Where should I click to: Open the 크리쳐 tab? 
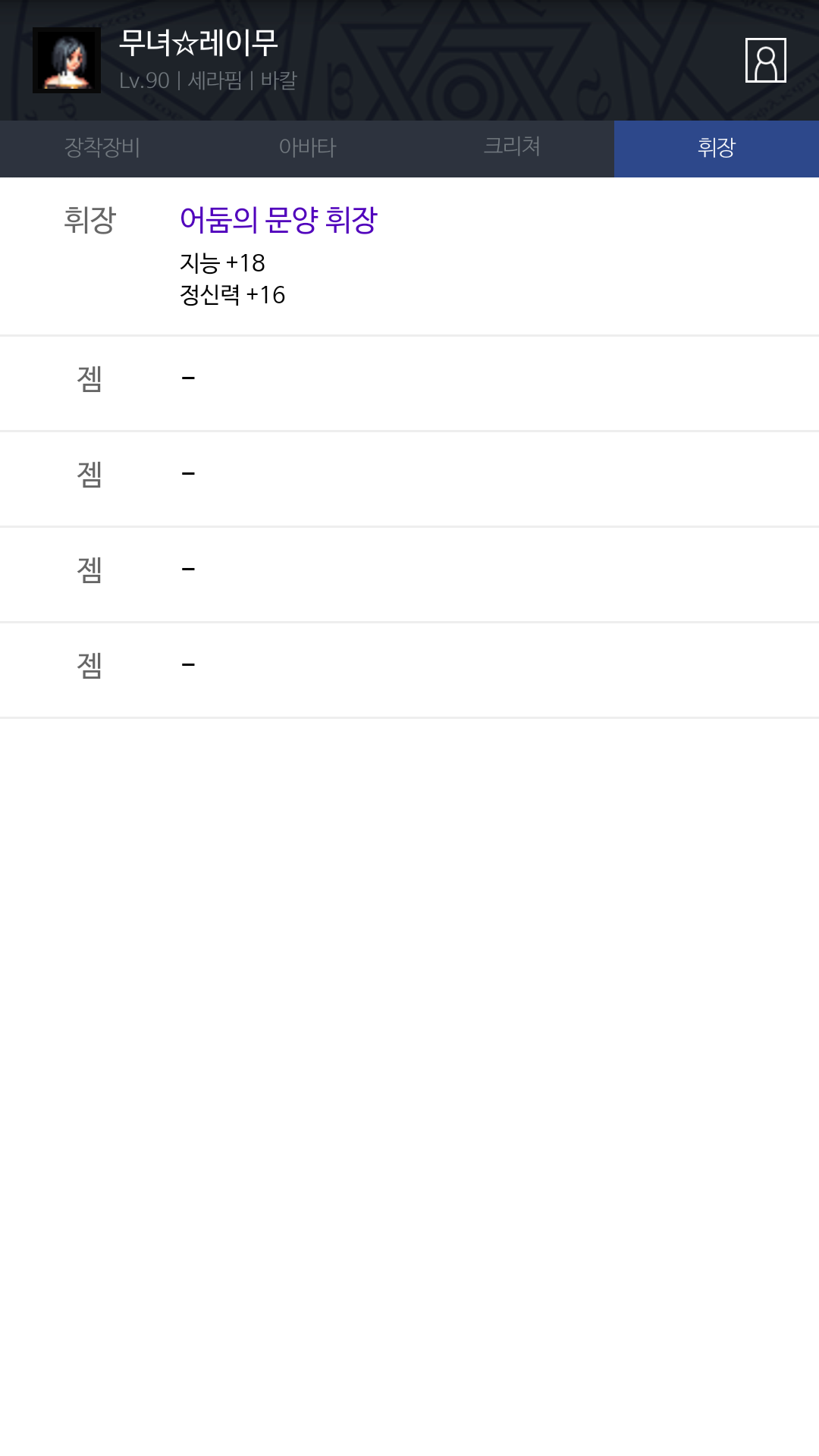point(512,149)
